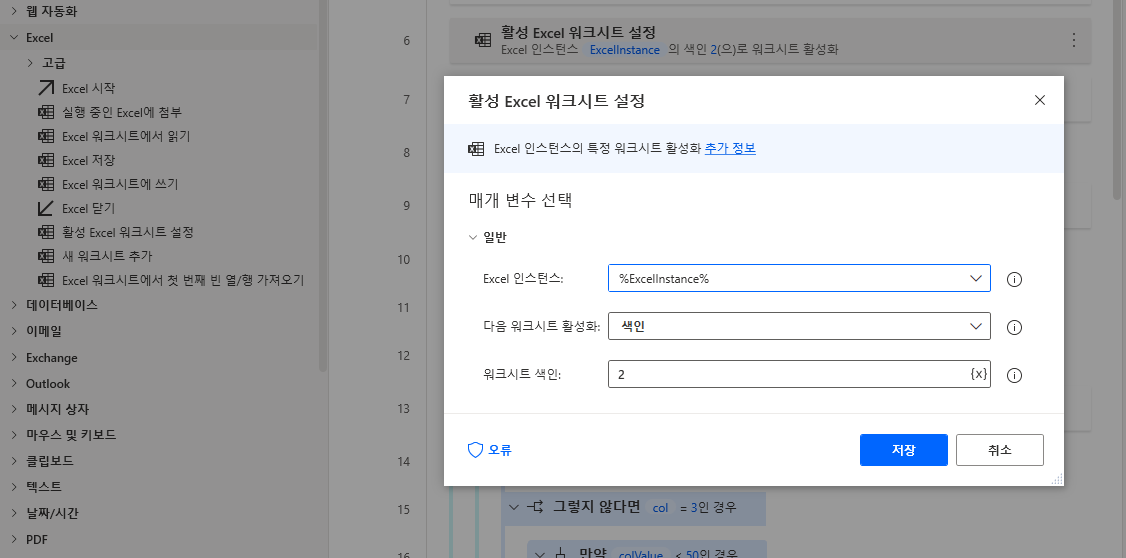1126x558 pixels.
Task: Close the 활성 Excel 워크시트 설정 dialog
Action: click(x=1039, y=101)
